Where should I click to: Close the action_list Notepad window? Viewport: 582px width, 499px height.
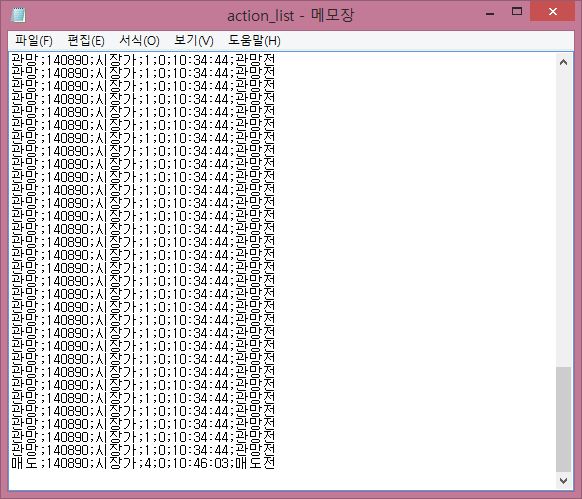[553, 12]
